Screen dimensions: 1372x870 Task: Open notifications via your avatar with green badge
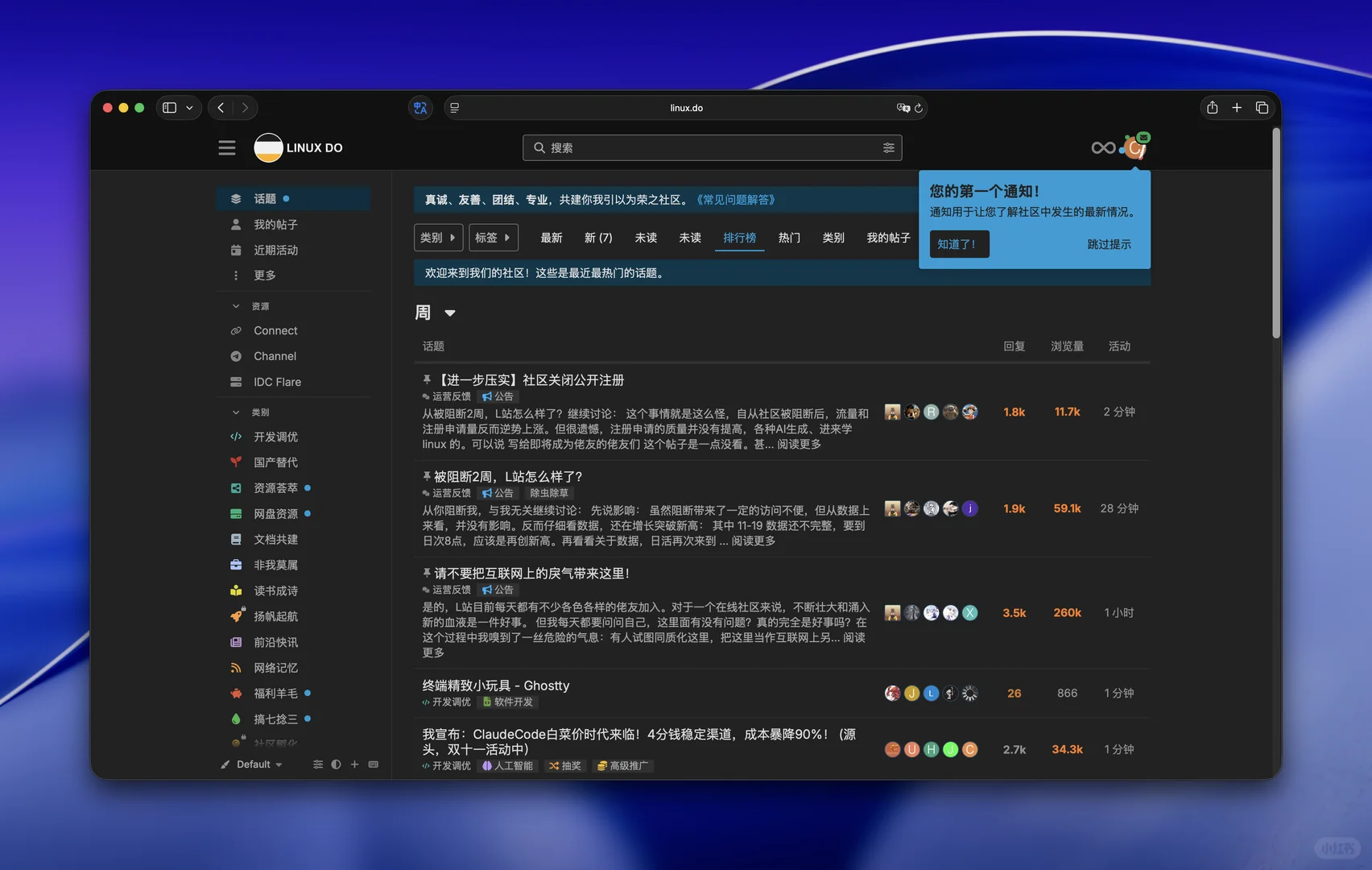pyautogui.click(x=1135, y=147)
